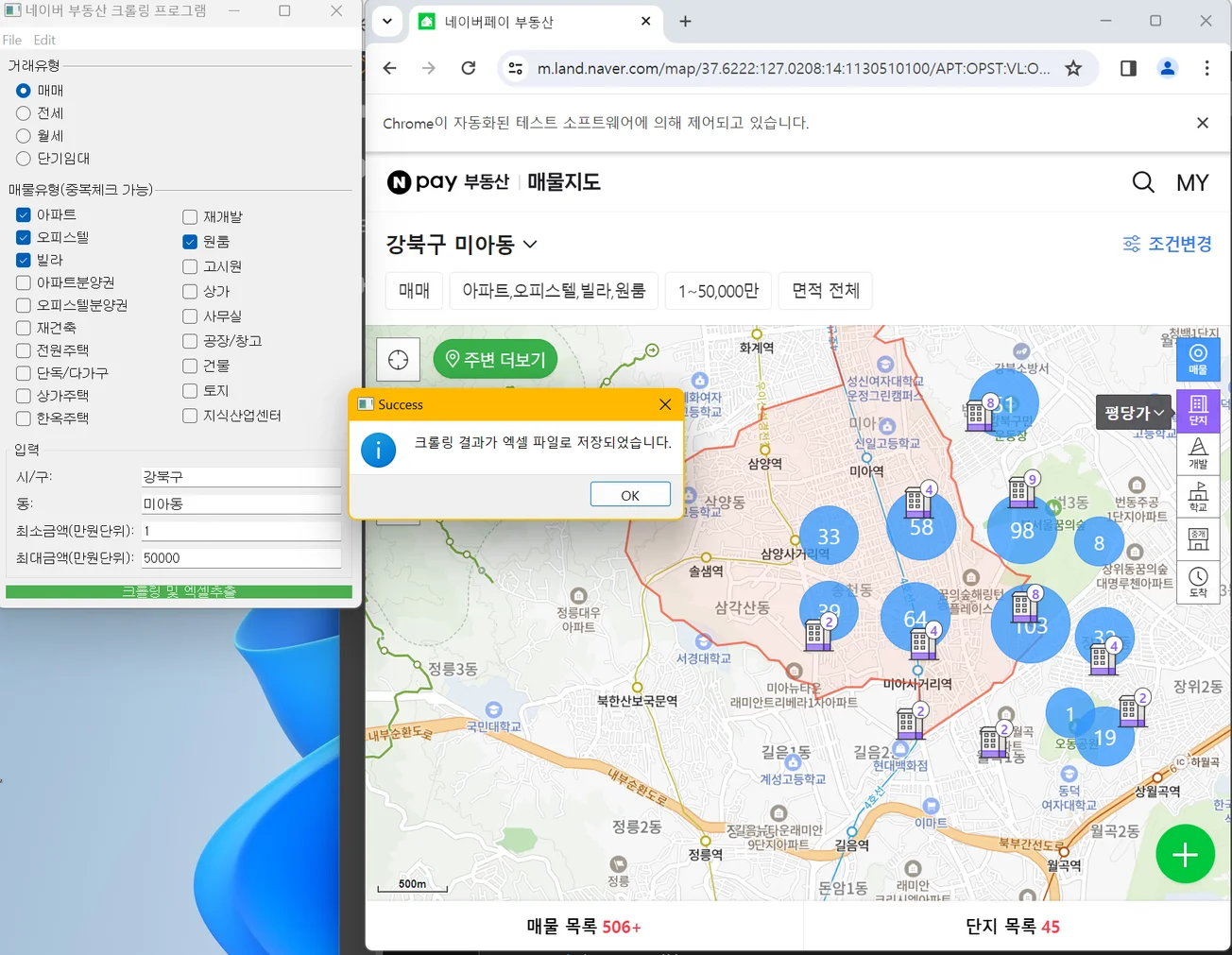The height and width of the screenshot is (955, 1232).
Task: Center map on current location icon
Action: pyautogui.click(x=398, y=360)
